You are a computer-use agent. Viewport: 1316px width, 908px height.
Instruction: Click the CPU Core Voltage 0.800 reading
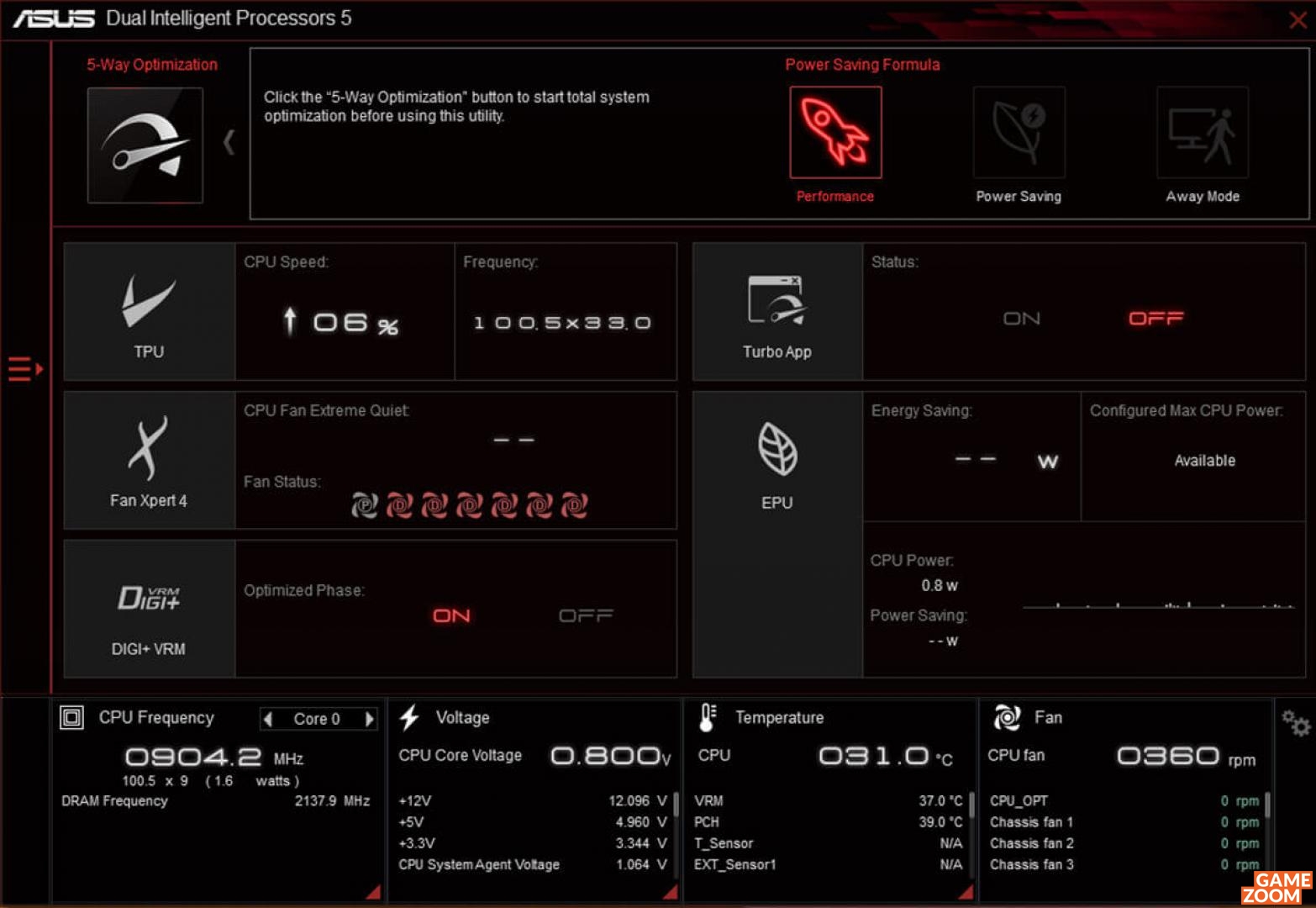[611, 756]
